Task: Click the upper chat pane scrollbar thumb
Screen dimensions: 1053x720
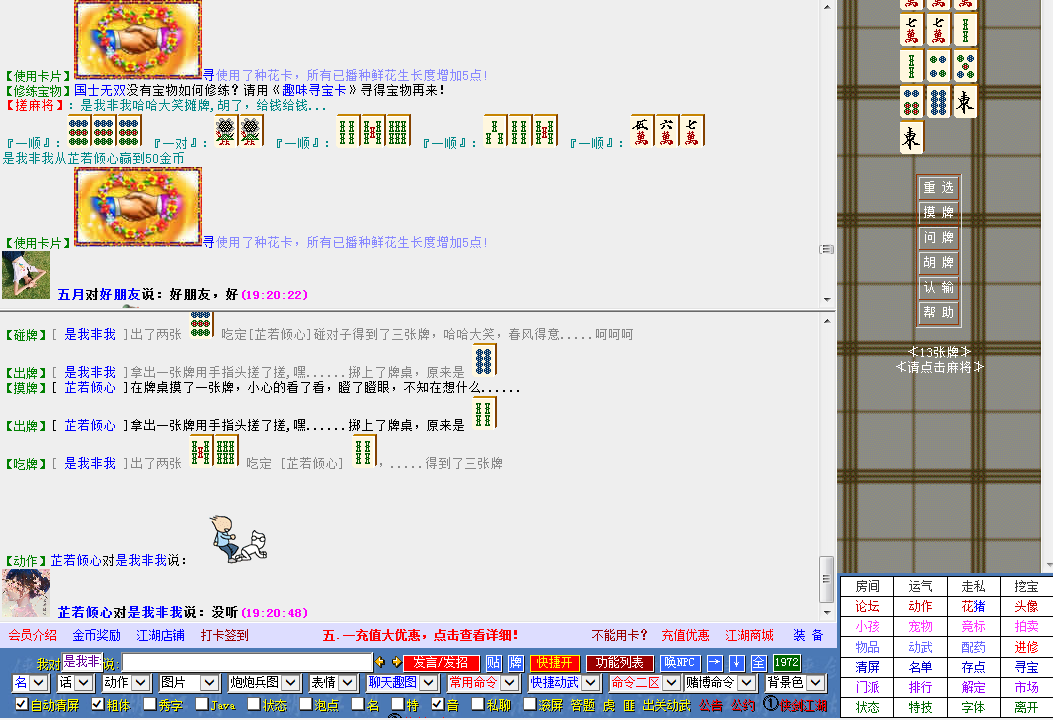Action: click(827, 249)
